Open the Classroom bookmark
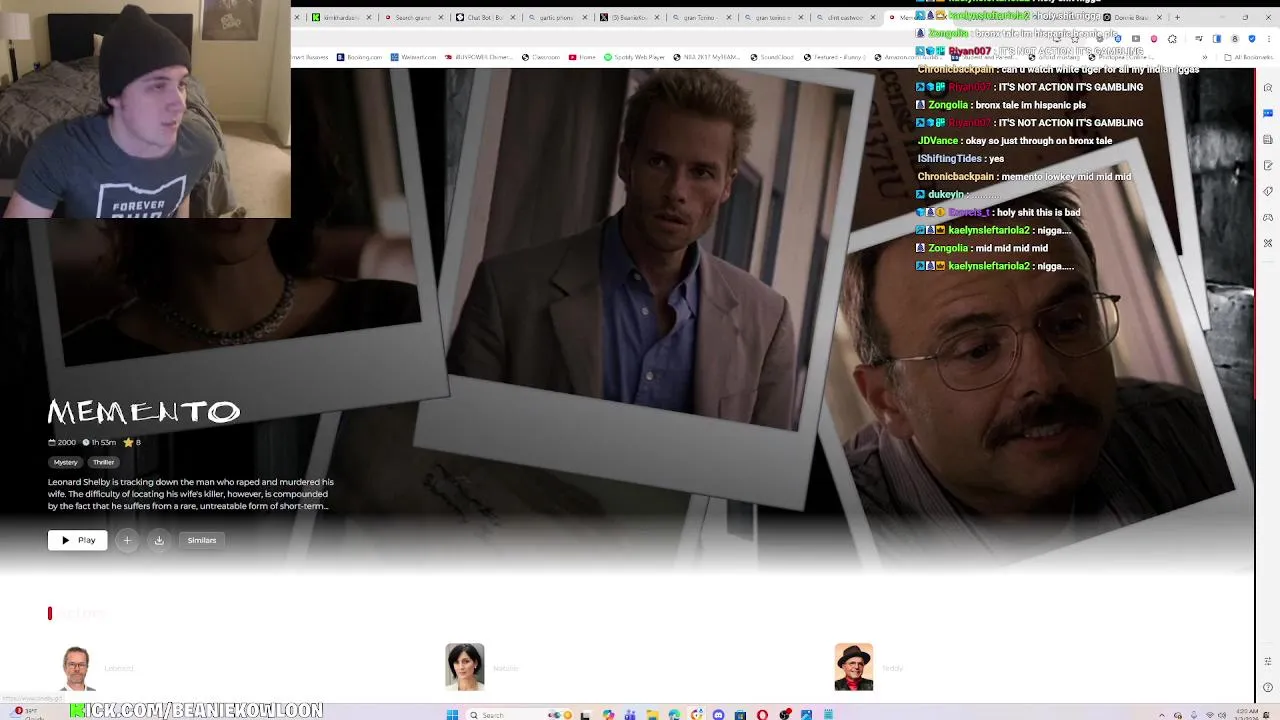 click(x=541, y=57)
